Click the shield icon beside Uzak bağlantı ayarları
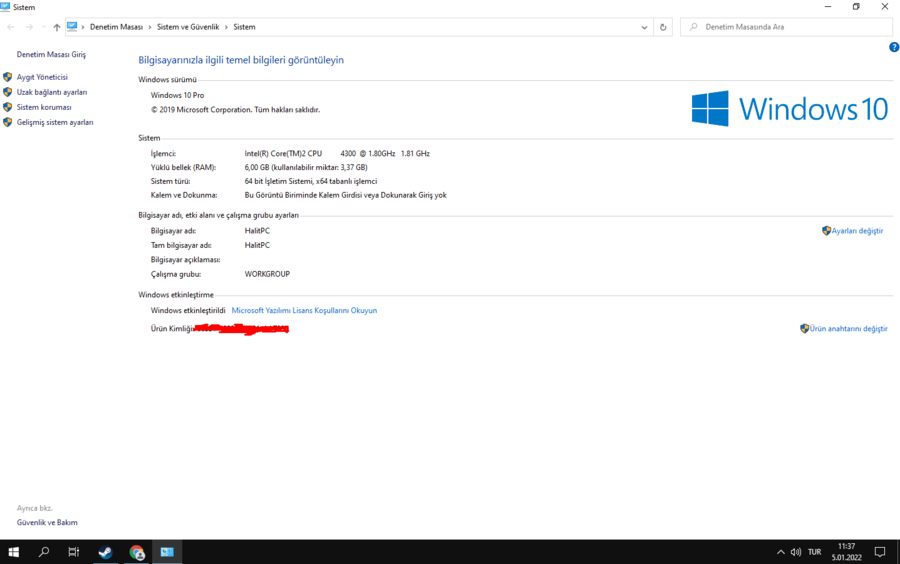 pyautogui.click(x=7, y=92)
